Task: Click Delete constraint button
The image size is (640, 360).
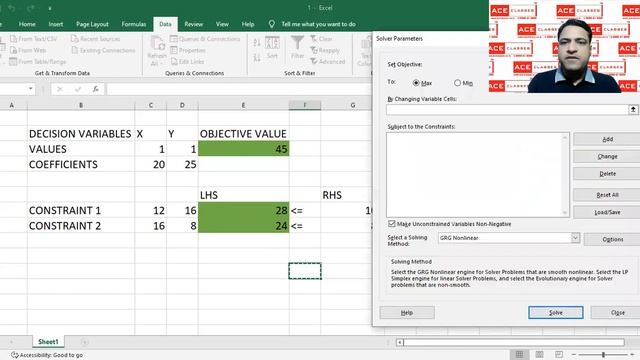Action: click(607, 173)
